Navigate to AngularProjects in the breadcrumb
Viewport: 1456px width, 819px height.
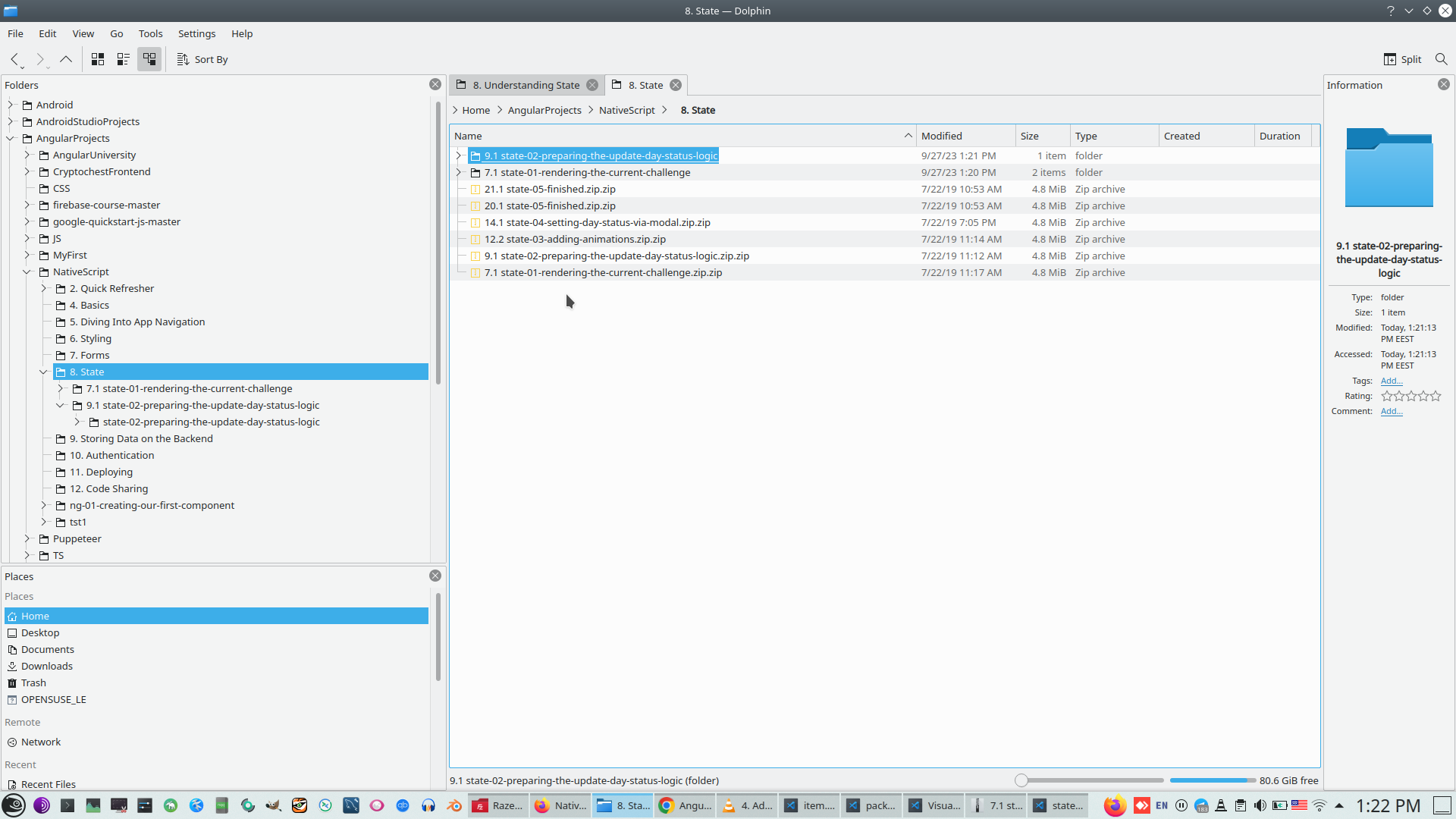point(544,110)
